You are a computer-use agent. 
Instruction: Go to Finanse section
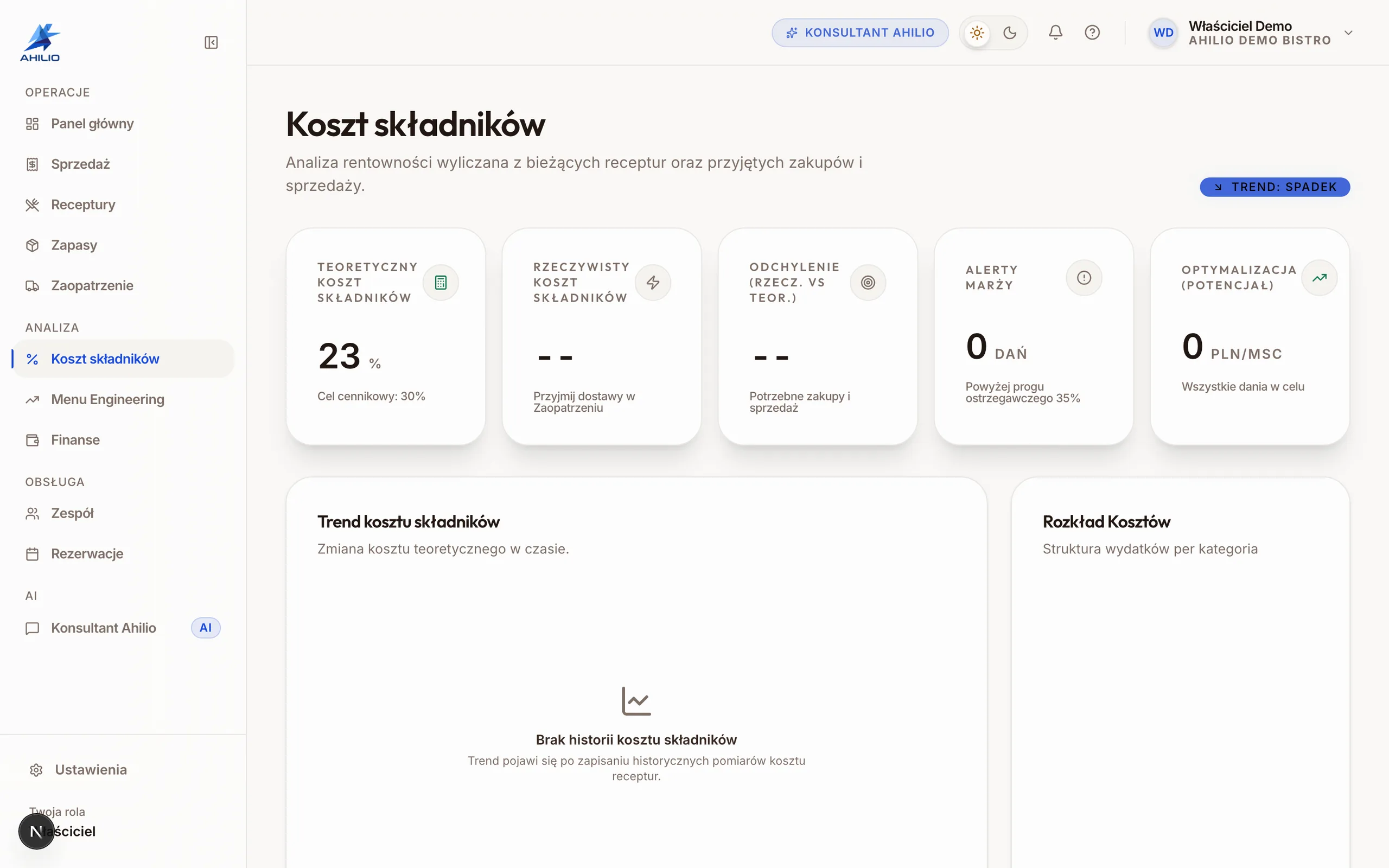[x=123, y=440]
